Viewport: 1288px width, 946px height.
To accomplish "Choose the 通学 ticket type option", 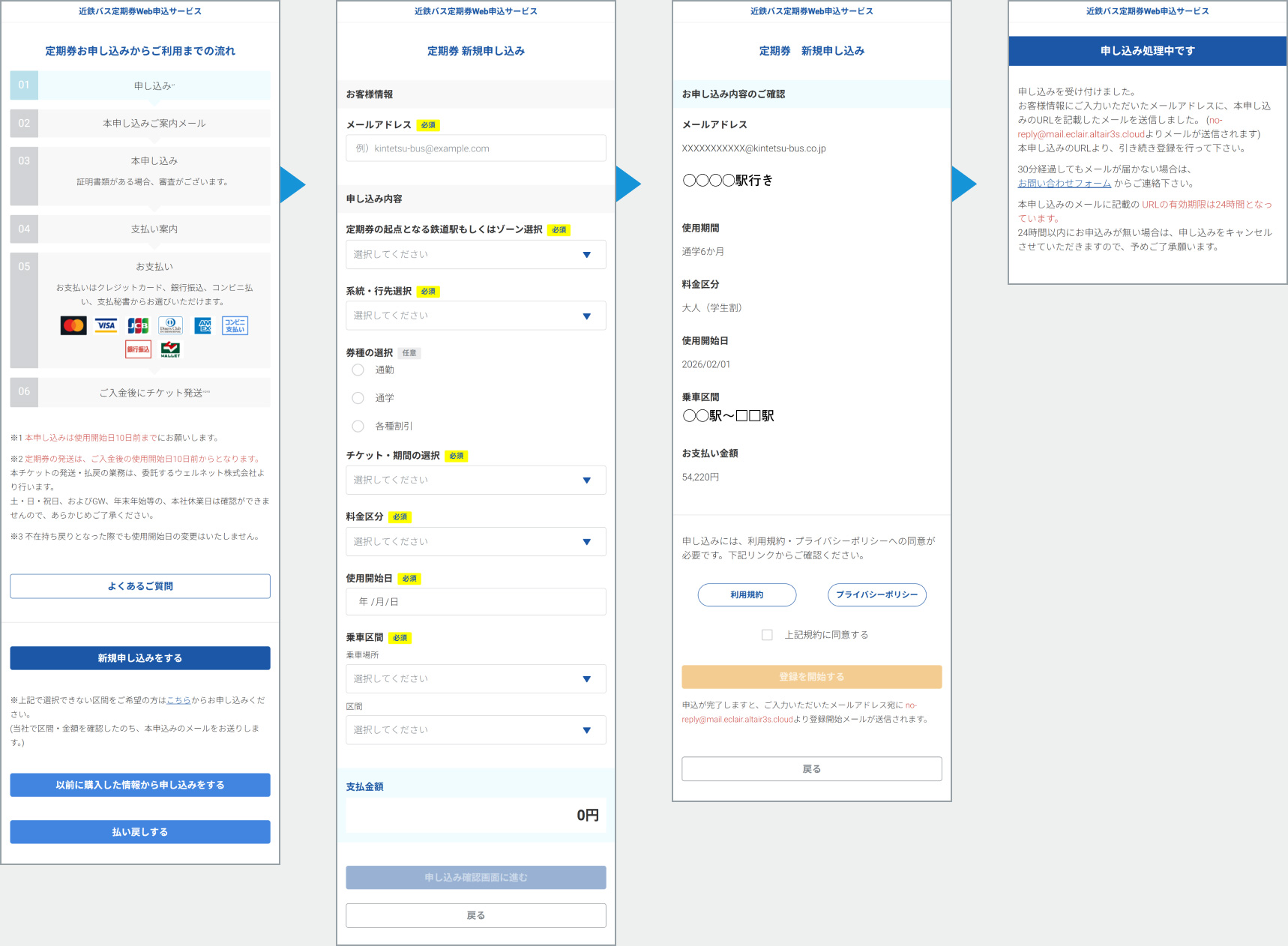I will click(x=358, y=398).
